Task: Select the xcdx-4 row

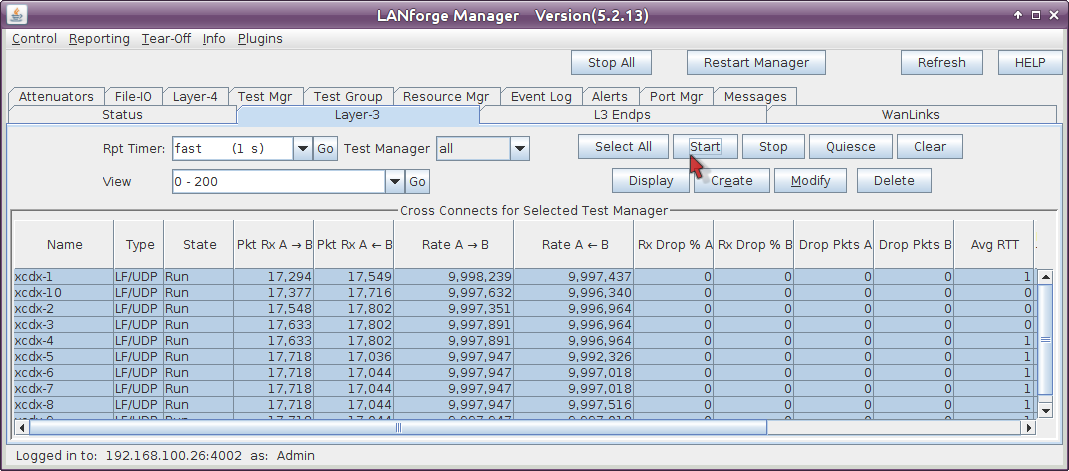Action: (524, 341)
